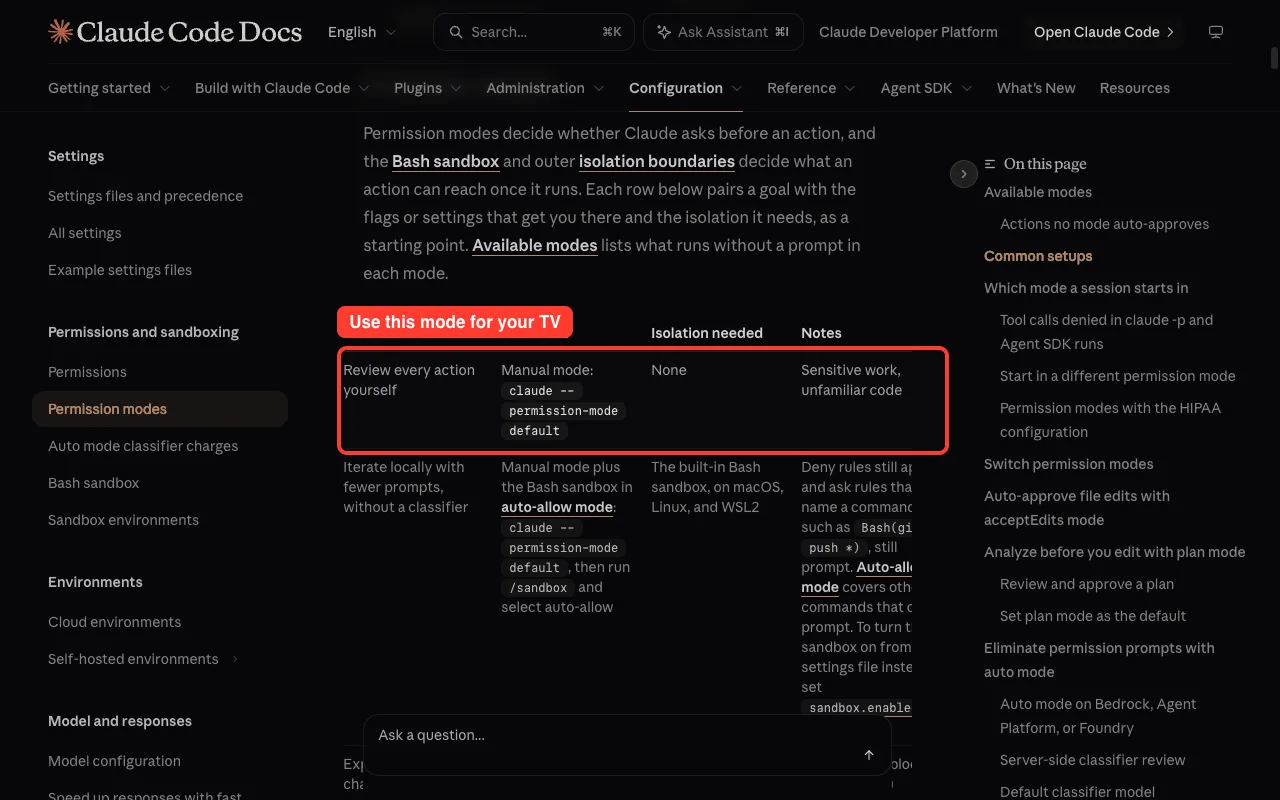The image size is (1280, 800).
Task: Open Auto mode classifier charges page
Action: pos(143,446)
